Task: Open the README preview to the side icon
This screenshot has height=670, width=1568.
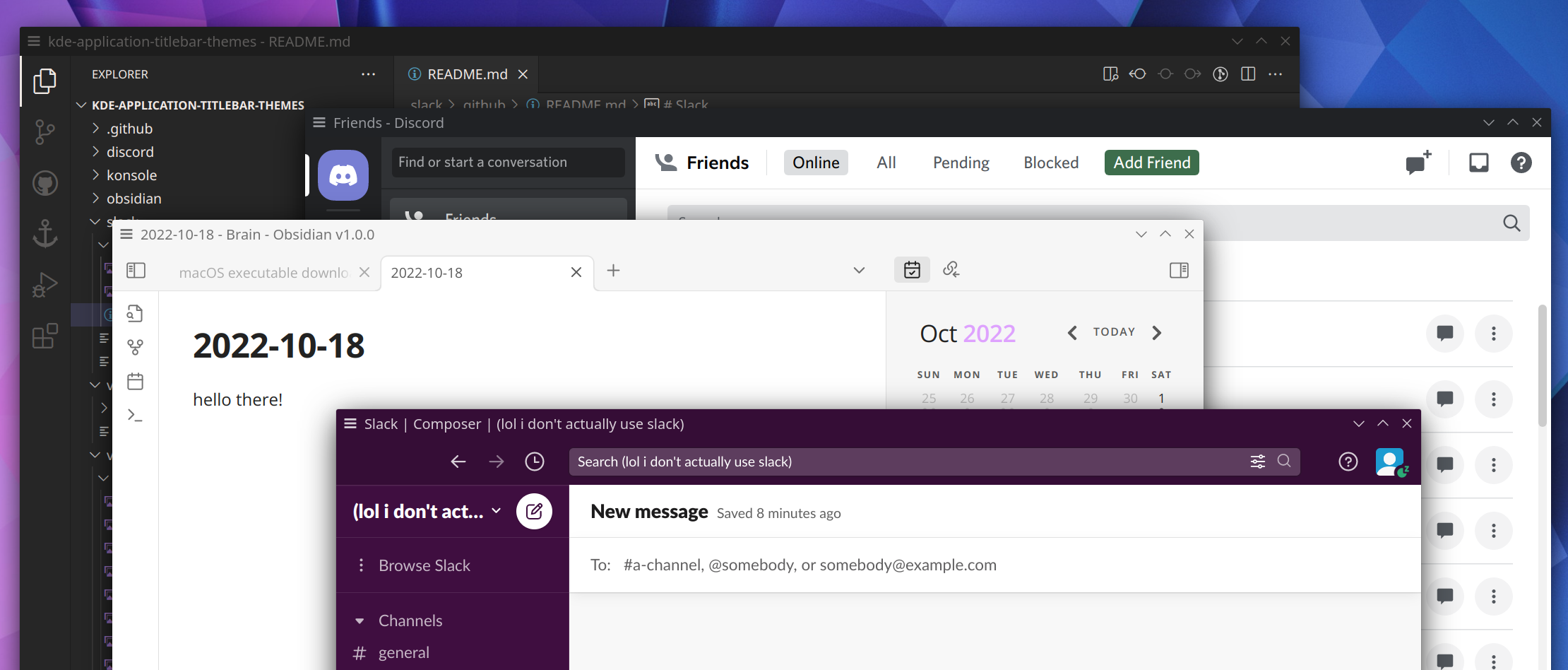Action: click(x=1110, y=74)
